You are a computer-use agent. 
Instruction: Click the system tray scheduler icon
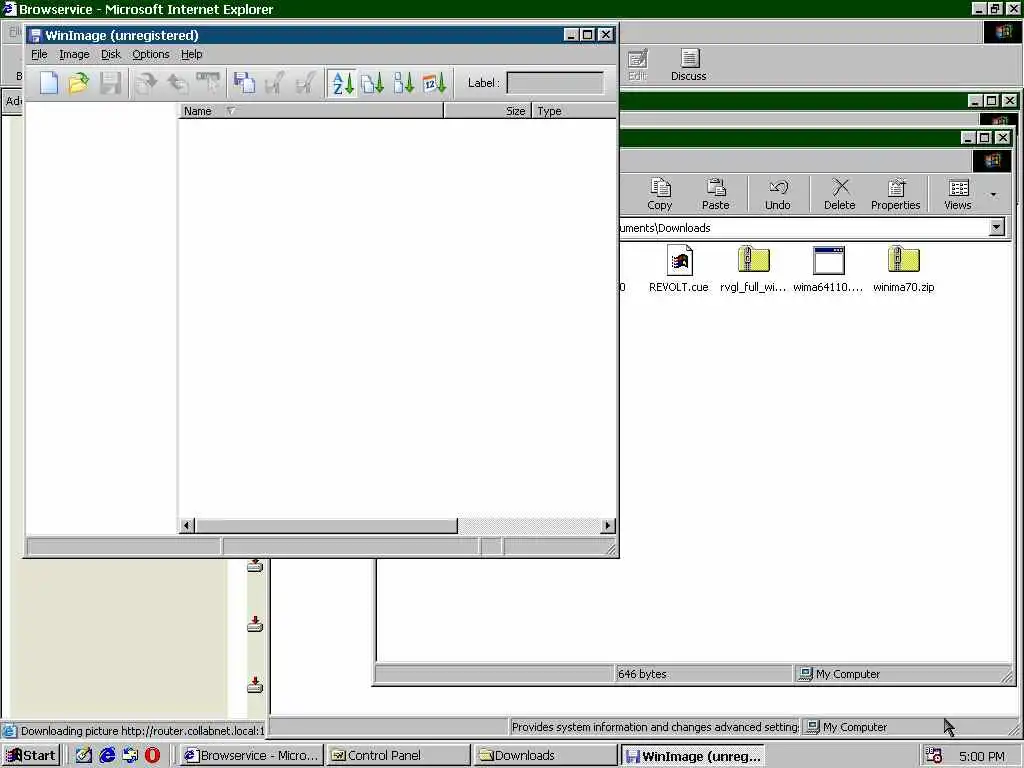click(x=934, y=756)
